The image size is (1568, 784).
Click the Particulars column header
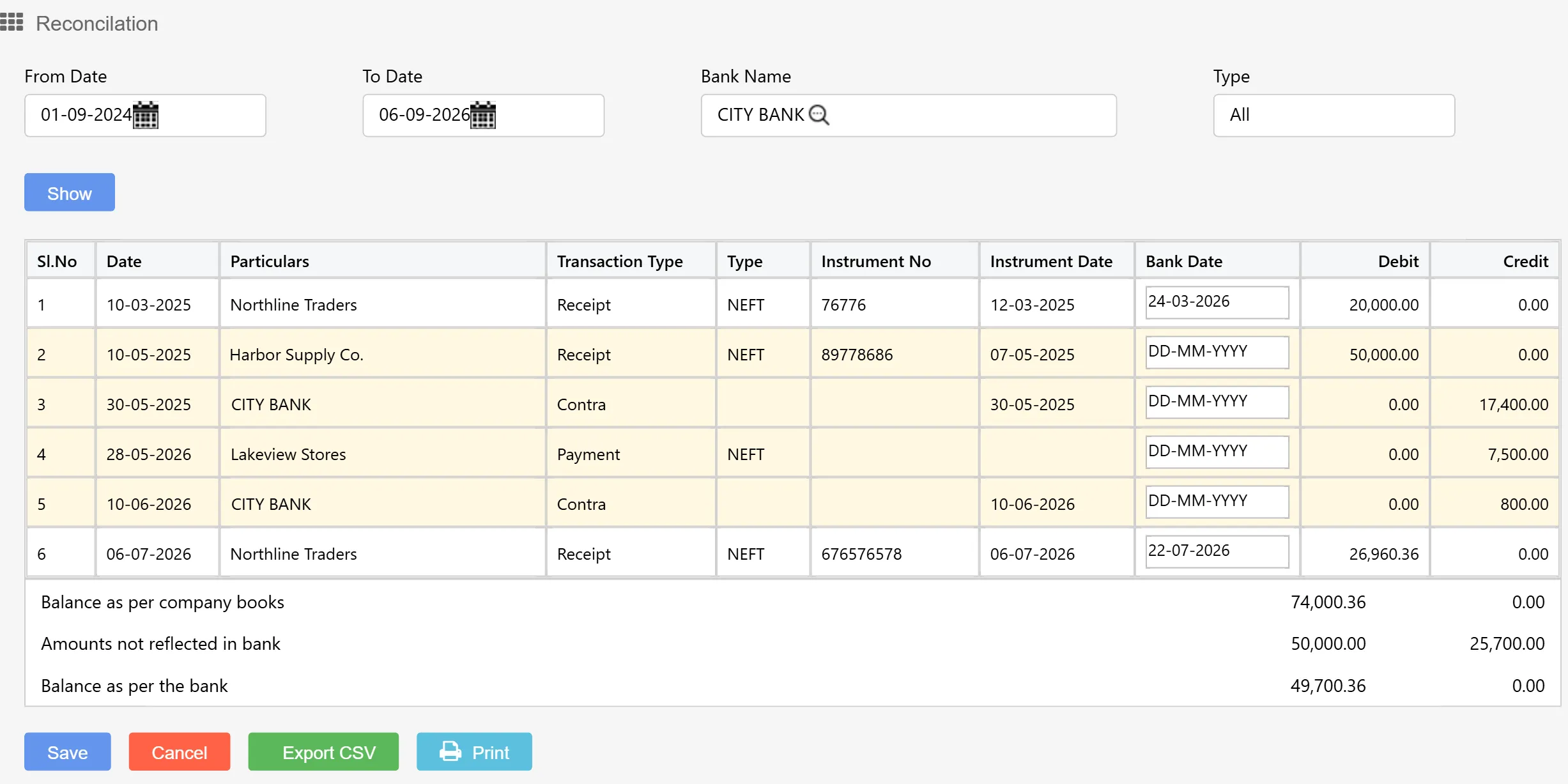point(382,261)
